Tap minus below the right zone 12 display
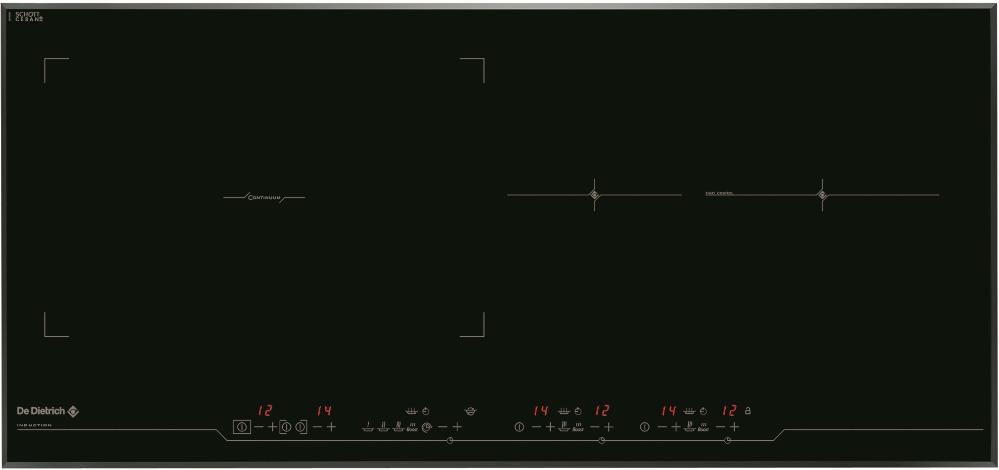The width and height of the screenshot is (999, 470). tap(720, 427)
